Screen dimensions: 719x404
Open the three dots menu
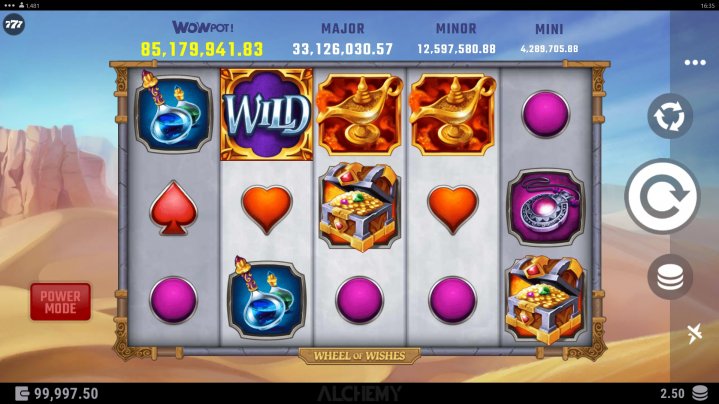695,62
